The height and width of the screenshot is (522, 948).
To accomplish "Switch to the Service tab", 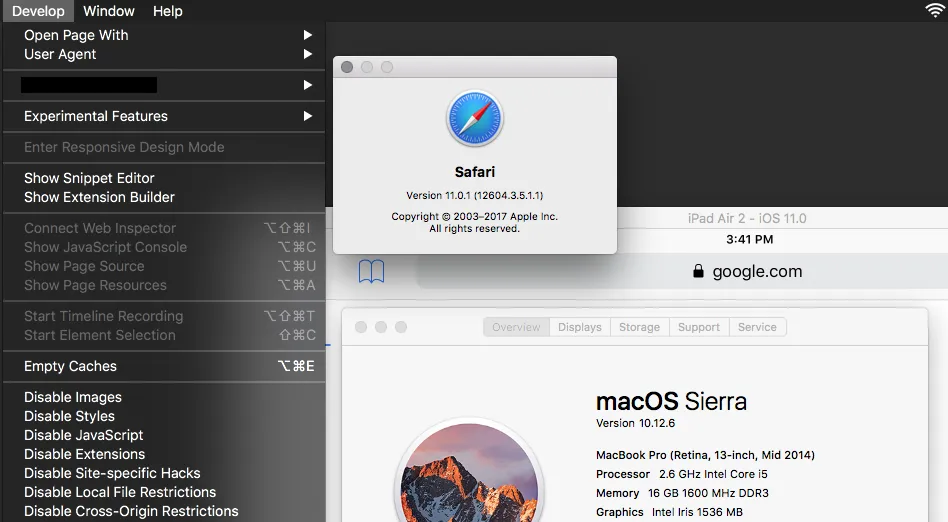I will click(757, 327).
